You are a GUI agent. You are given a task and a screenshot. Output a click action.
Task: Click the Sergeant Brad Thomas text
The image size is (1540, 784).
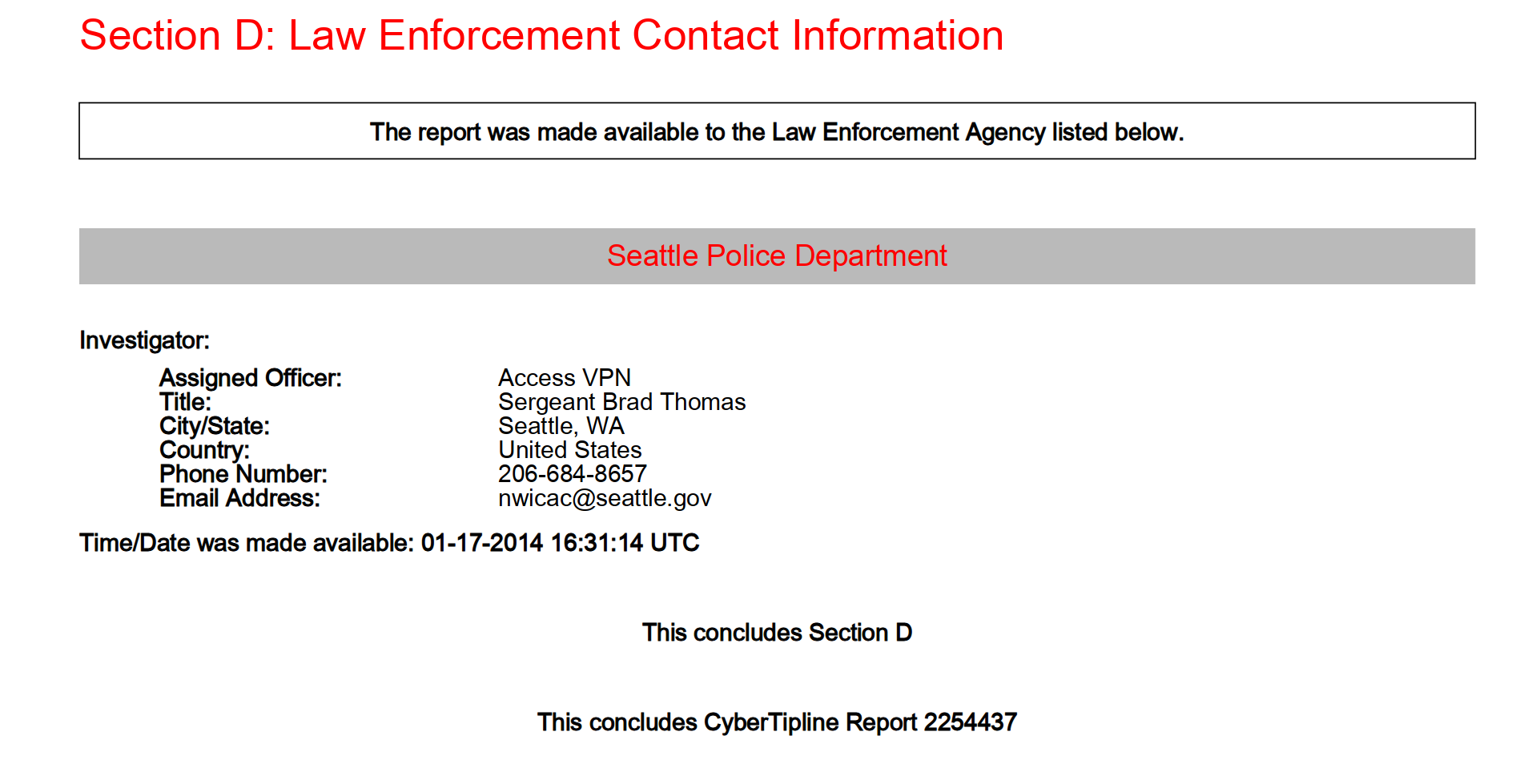tap(621, 402)
